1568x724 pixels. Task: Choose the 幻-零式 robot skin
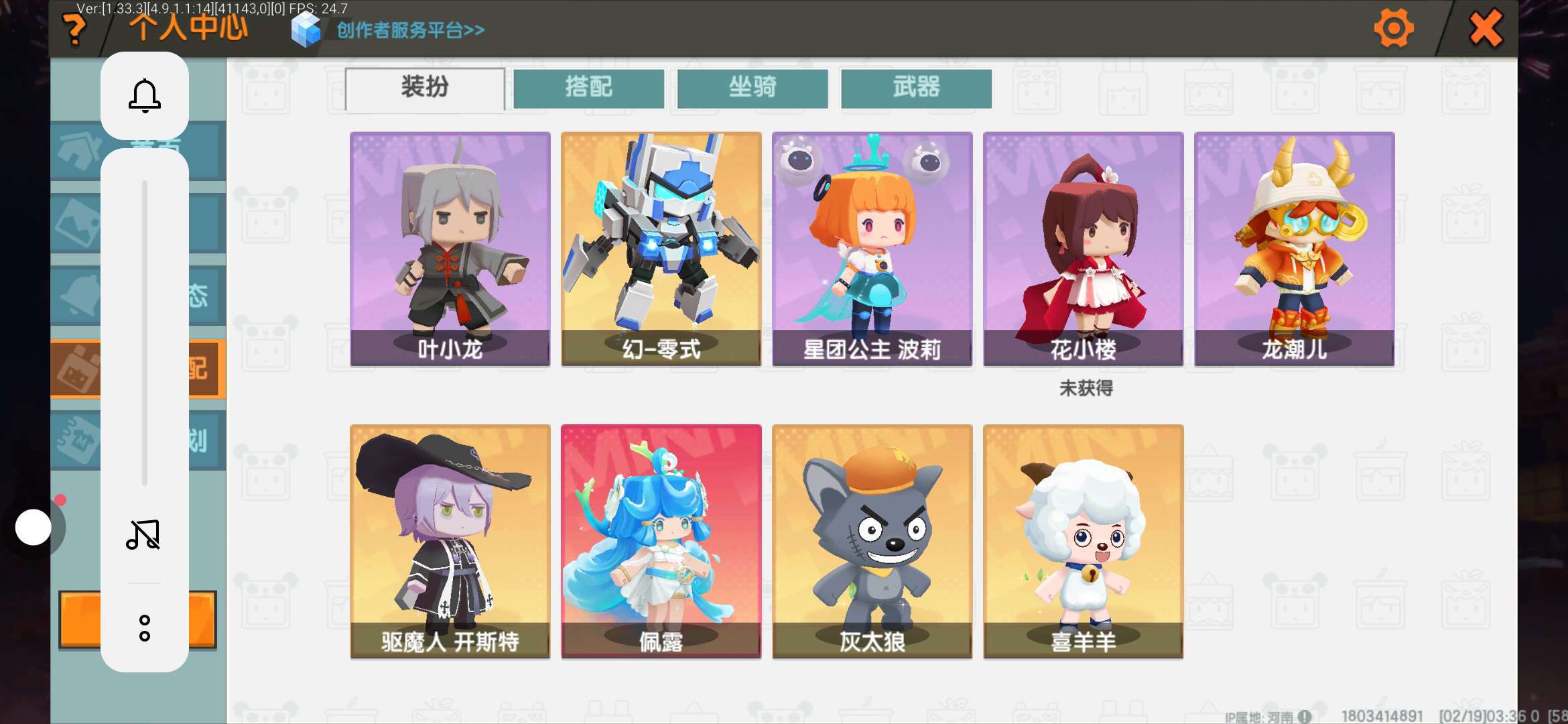pos(661,249)
